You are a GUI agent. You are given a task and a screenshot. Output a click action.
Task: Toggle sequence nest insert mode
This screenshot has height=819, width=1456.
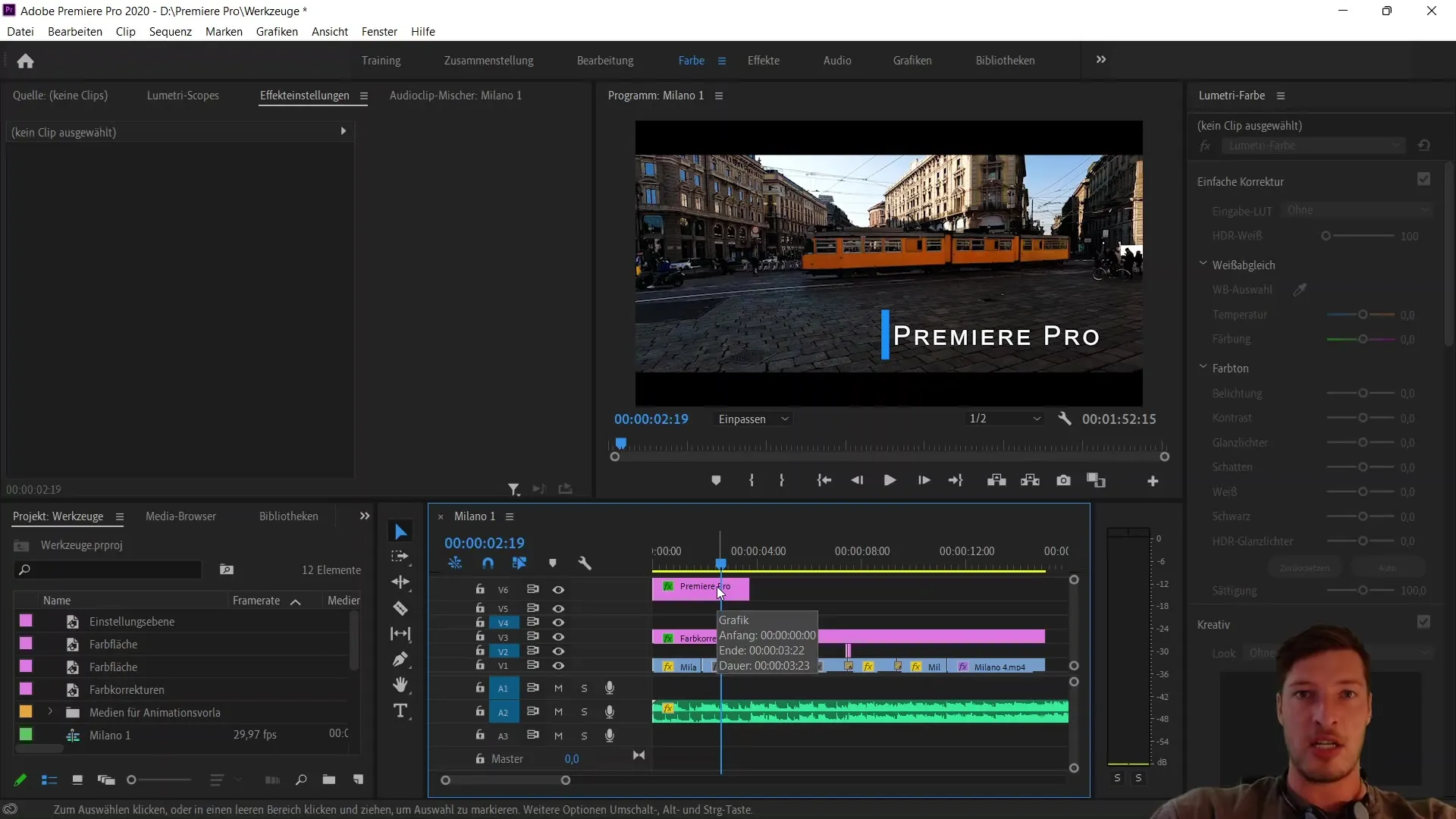pos(455,563)
